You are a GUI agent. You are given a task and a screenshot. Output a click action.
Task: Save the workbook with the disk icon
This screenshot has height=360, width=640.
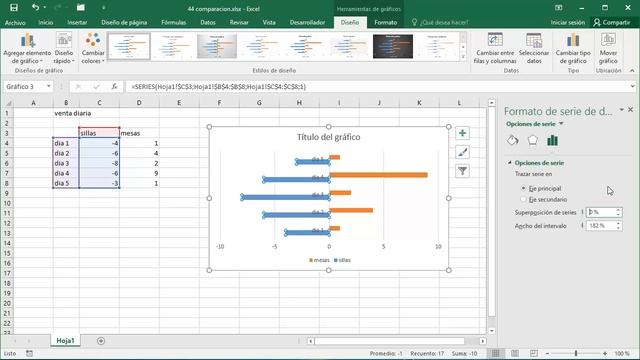[x=14, y=8]
